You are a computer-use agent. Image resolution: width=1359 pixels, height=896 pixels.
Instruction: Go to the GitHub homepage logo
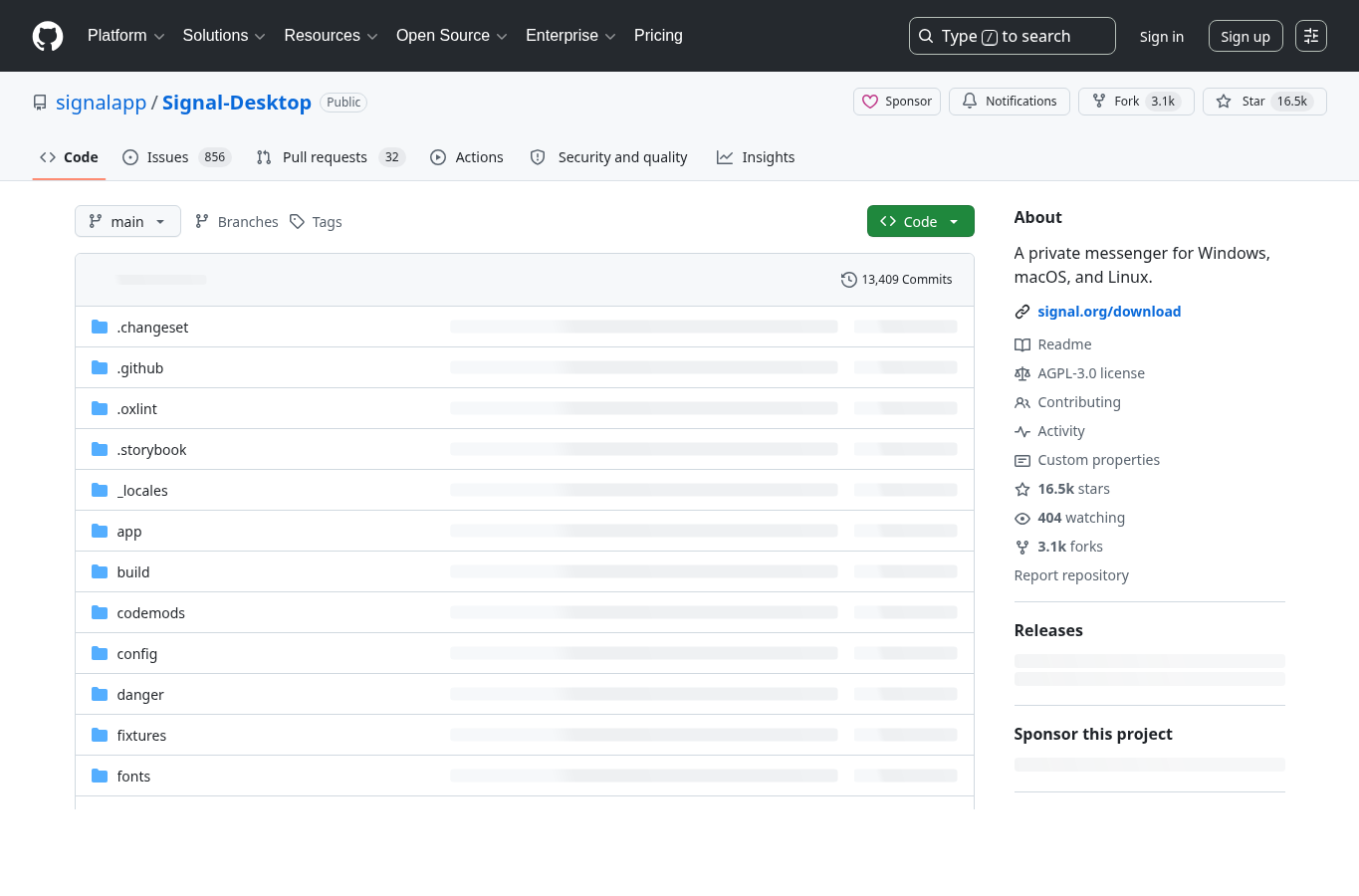48,36
